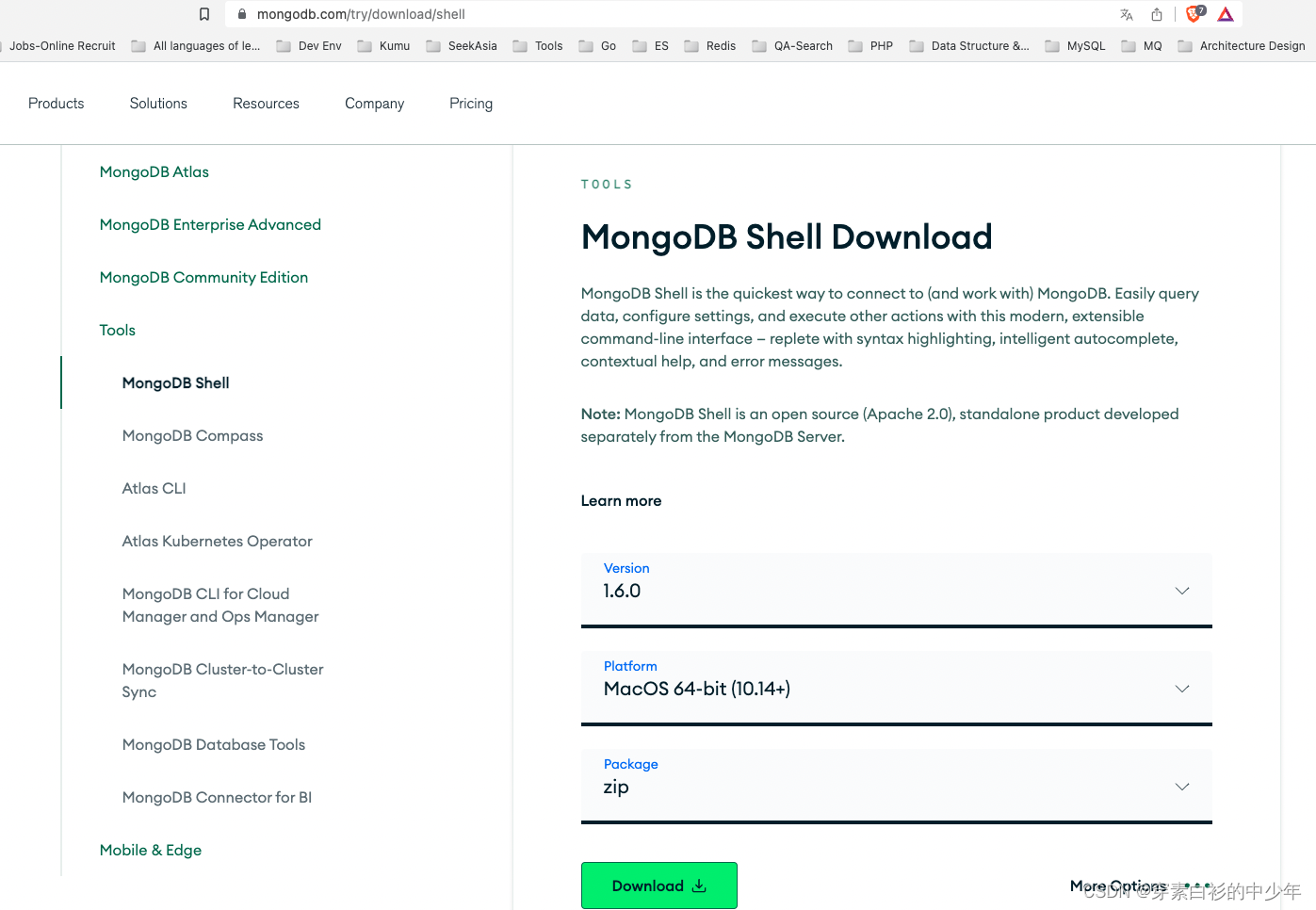Click the Dev Env bookmarks folder icon
This screenshot has height=910, width=1316.
pyautogui.click(x=282, y=45)
